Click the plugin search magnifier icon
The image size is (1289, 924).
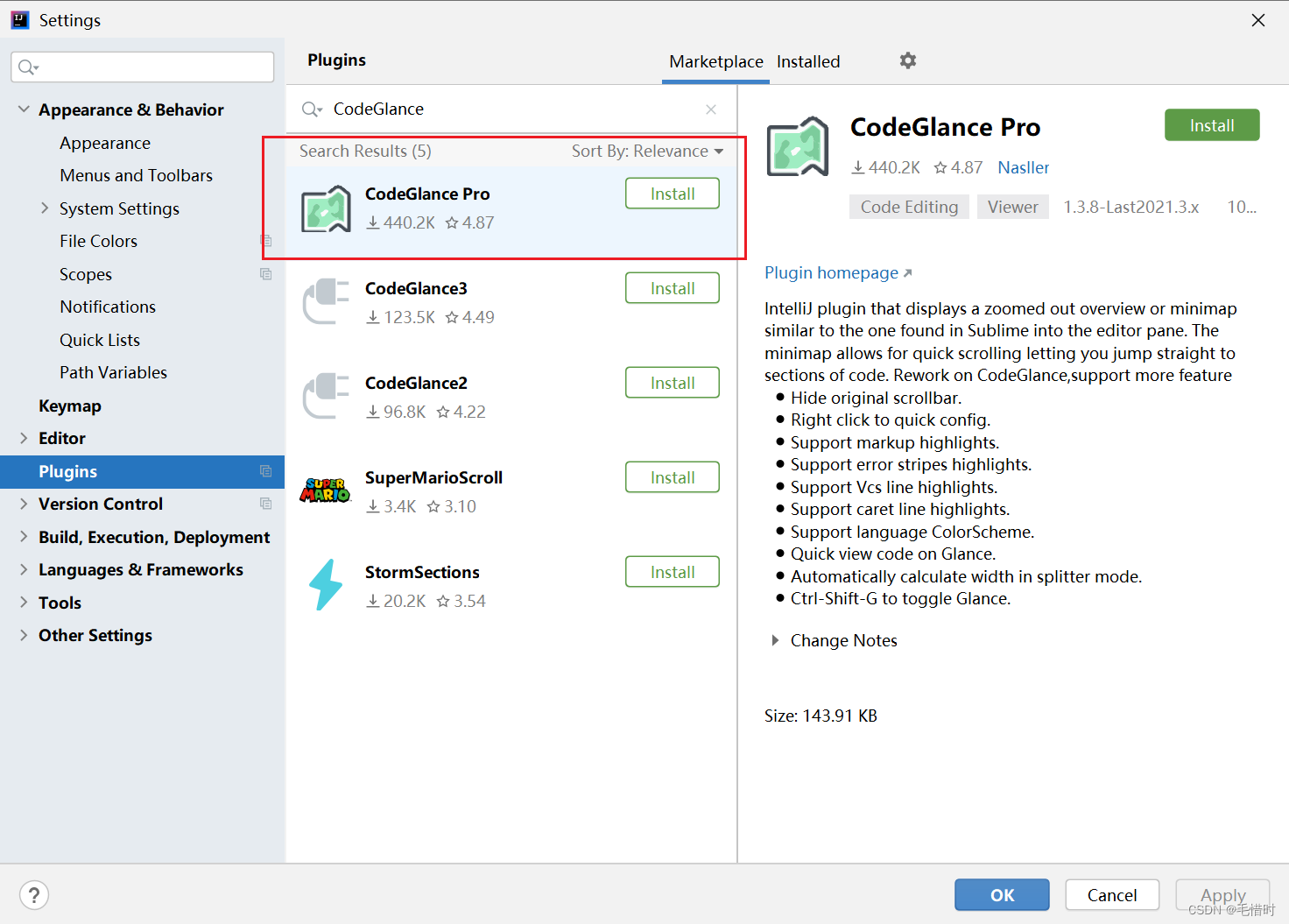point(312,109)
